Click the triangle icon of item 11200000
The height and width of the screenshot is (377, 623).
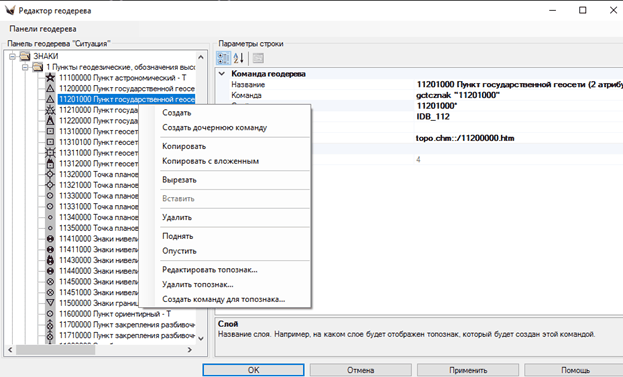coord(50,88)
